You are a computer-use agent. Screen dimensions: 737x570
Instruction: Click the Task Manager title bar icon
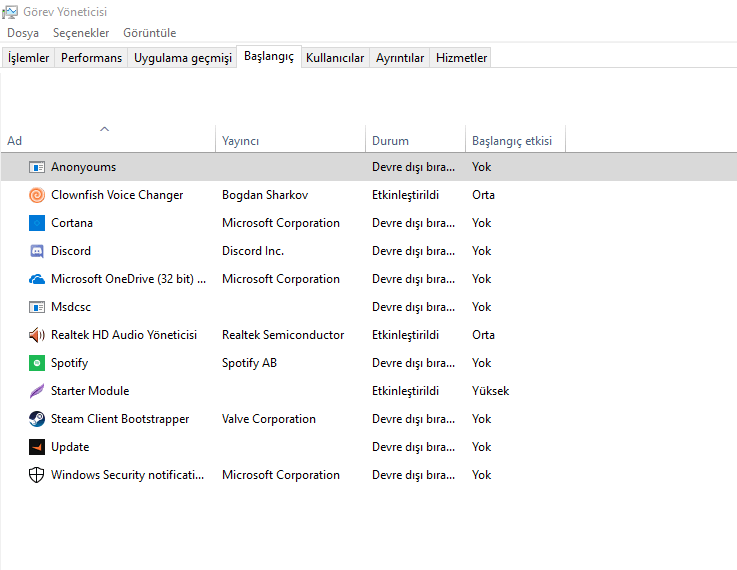pos(9,12)
